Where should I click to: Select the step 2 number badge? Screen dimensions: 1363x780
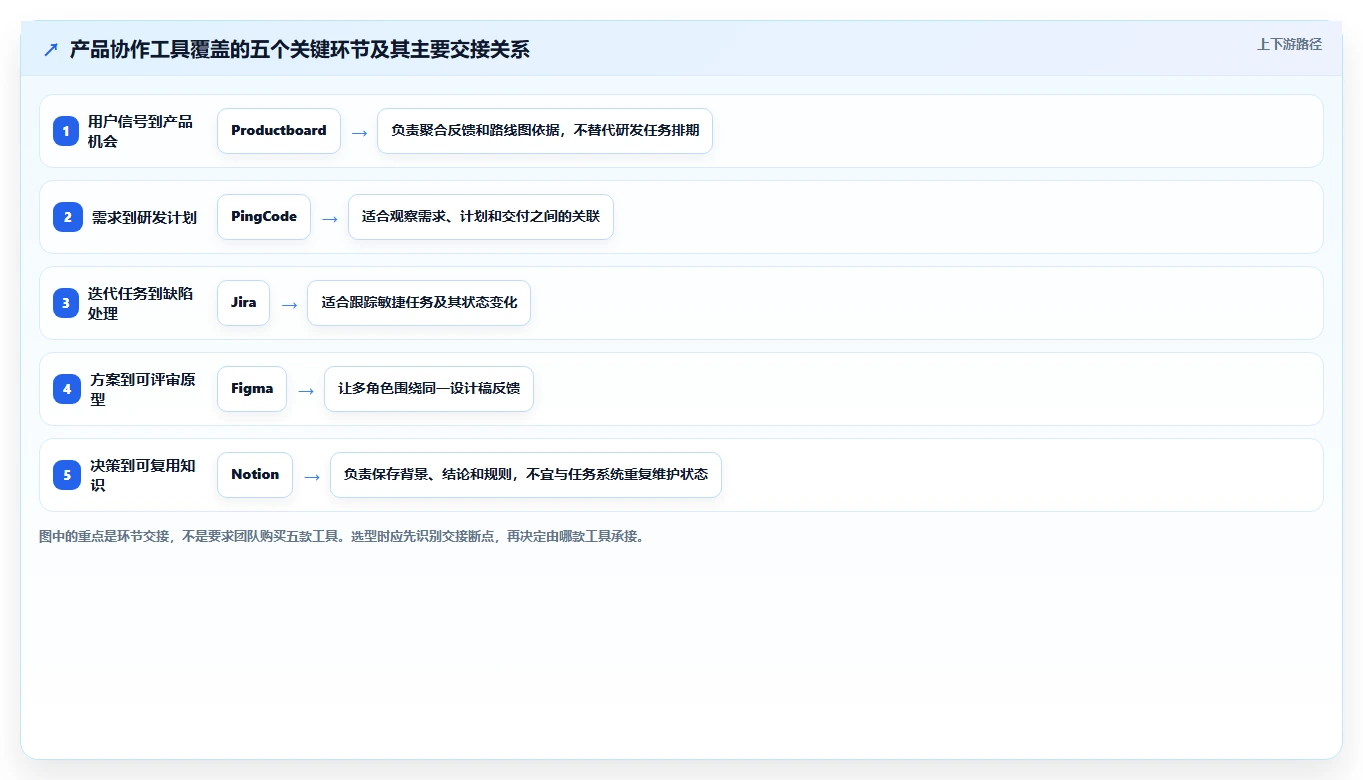click(66, 217)
